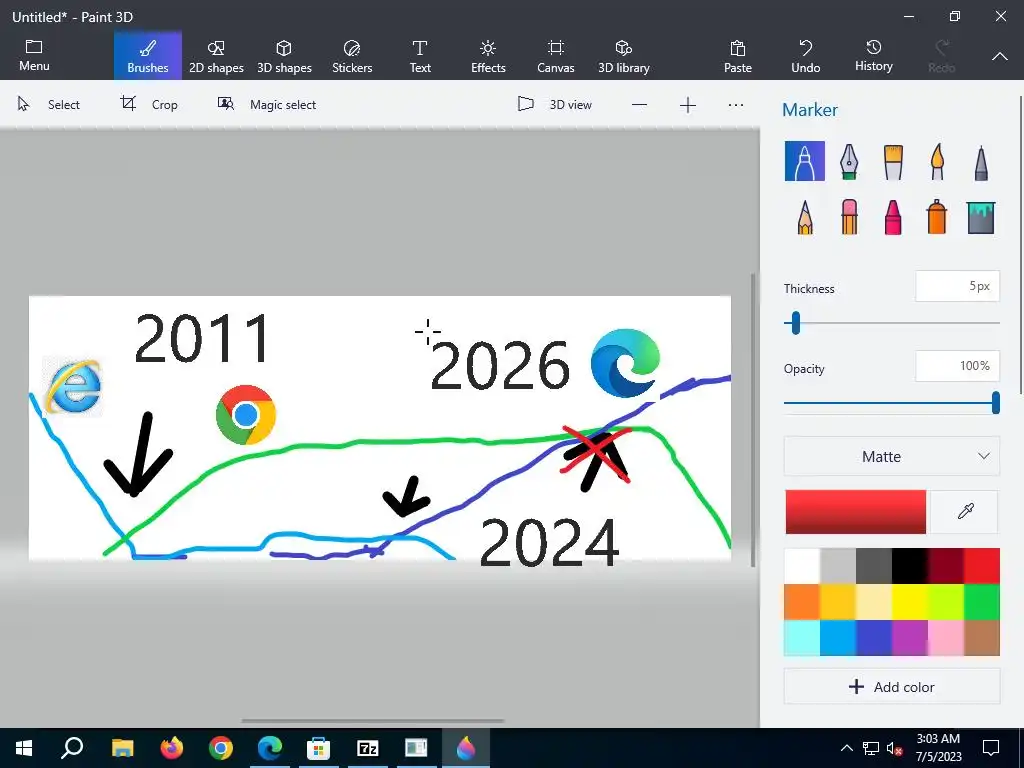Open 7-Zip from the taskbar
1024x768 pixels.
point(368,748)
